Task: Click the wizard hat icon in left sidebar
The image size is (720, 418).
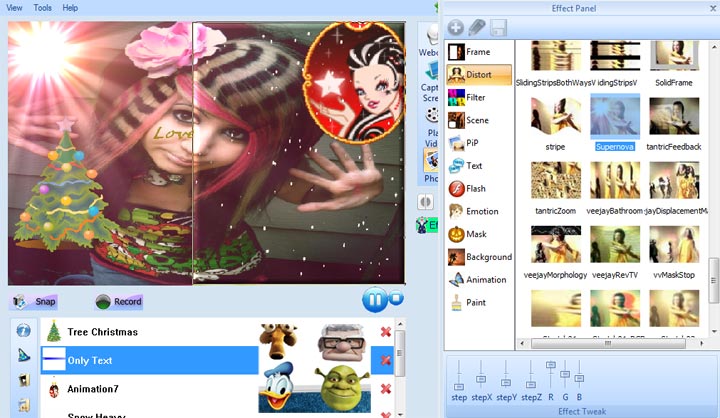Action: pyautogui.click(x=23, y=355)
